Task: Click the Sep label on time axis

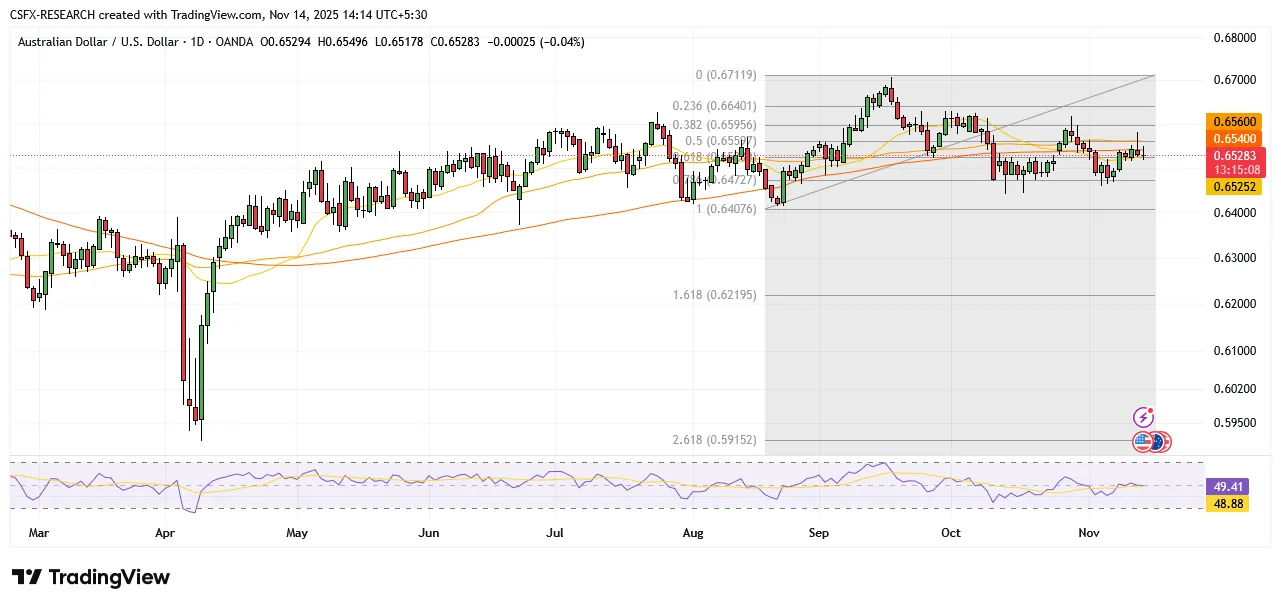Action: (x=818, y=533)
